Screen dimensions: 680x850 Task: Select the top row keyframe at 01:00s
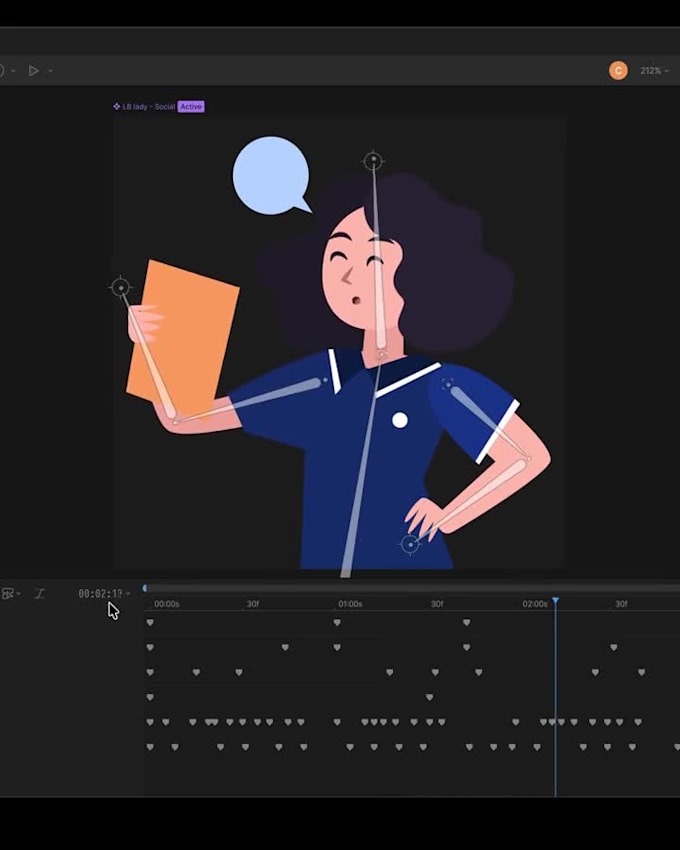coord(337,622)
